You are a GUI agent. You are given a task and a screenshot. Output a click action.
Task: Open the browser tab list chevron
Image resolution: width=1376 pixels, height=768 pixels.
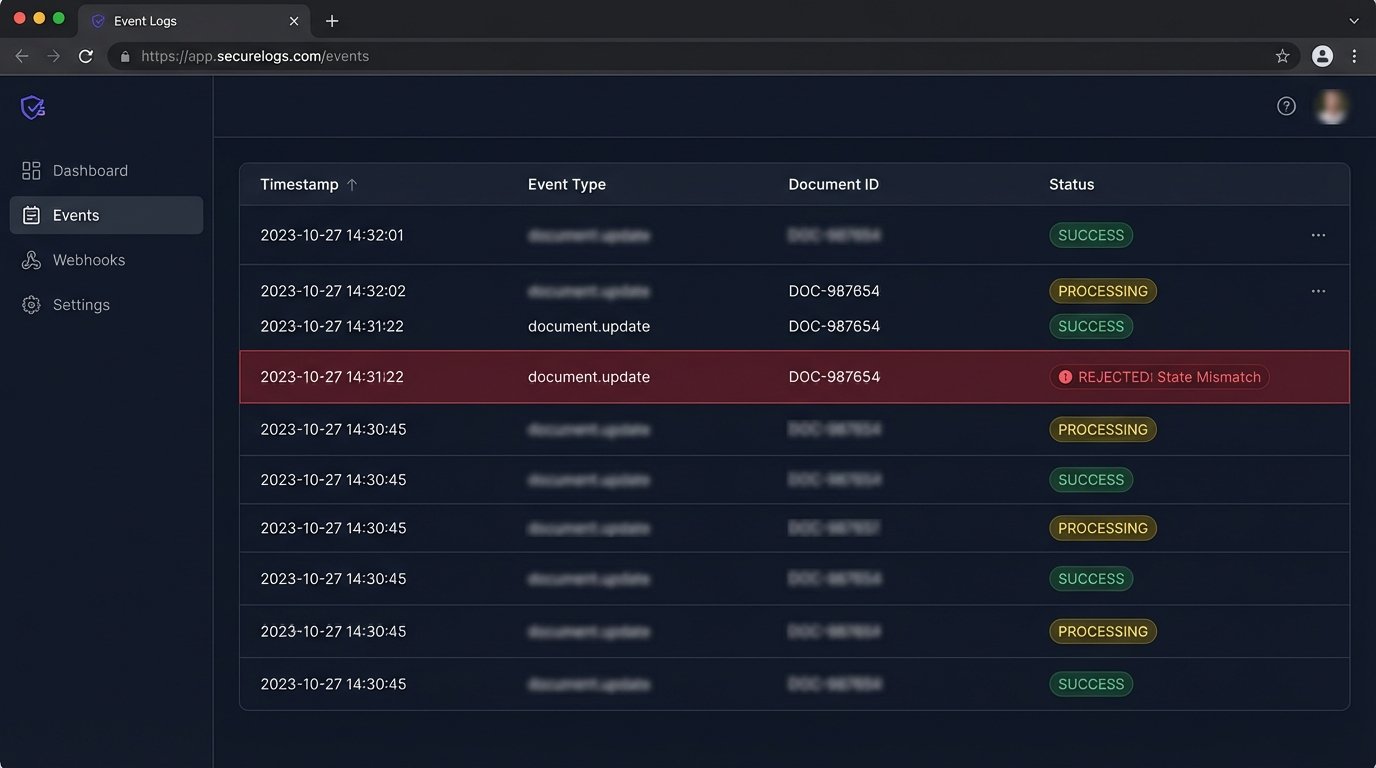tap(1354, 20)
